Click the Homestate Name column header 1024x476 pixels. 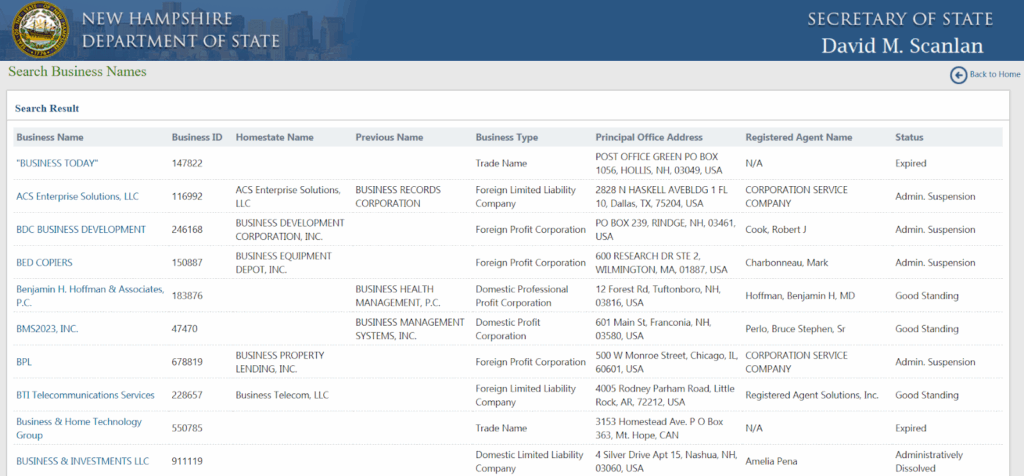click(274, 137)
